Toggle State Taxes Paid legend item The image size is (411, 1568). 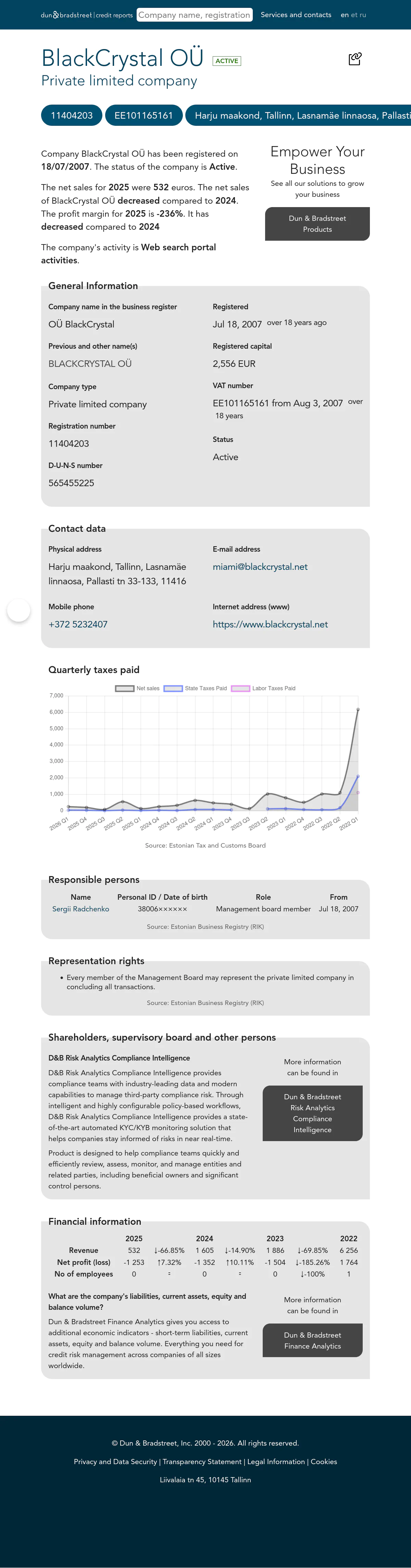[195, 689]
